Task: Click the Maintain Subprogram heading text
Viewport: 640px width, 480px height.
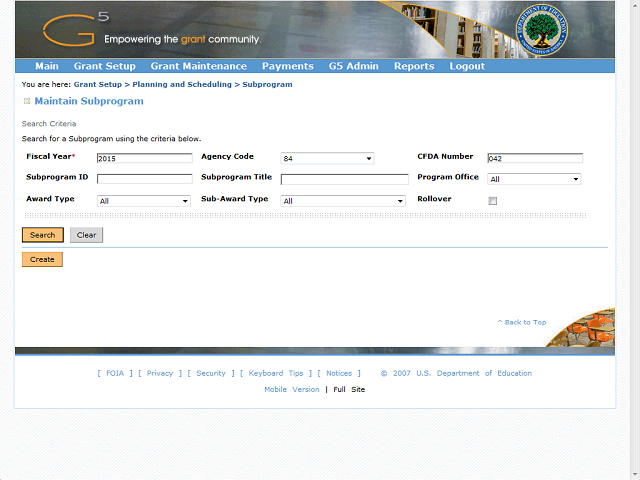Action: pos(89,101)
